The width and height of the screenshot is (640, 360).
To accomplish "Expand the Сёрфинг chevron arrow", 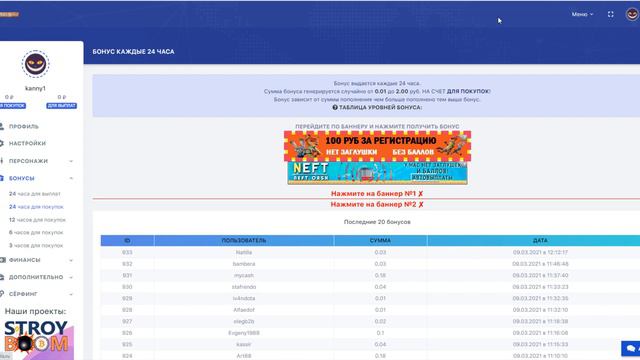I will tap(71, 294).
